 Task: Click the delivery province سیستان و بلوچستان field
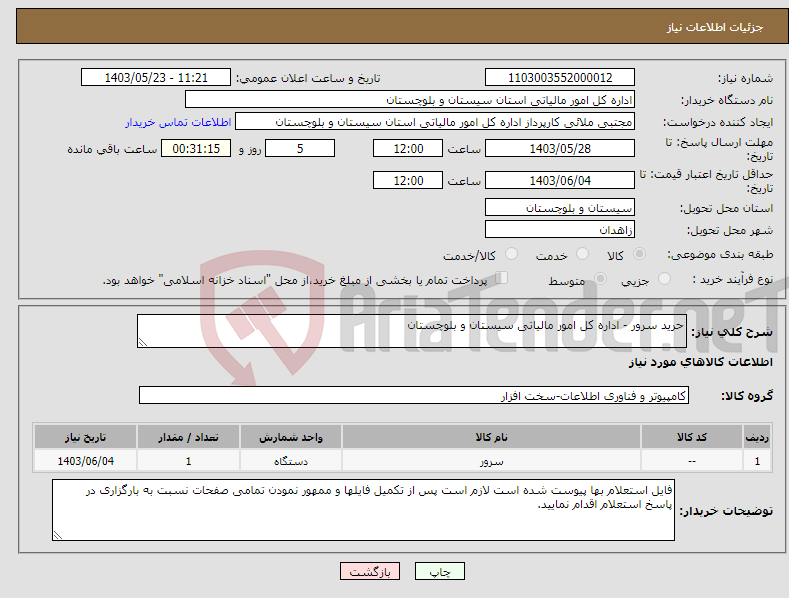(560, 207)
